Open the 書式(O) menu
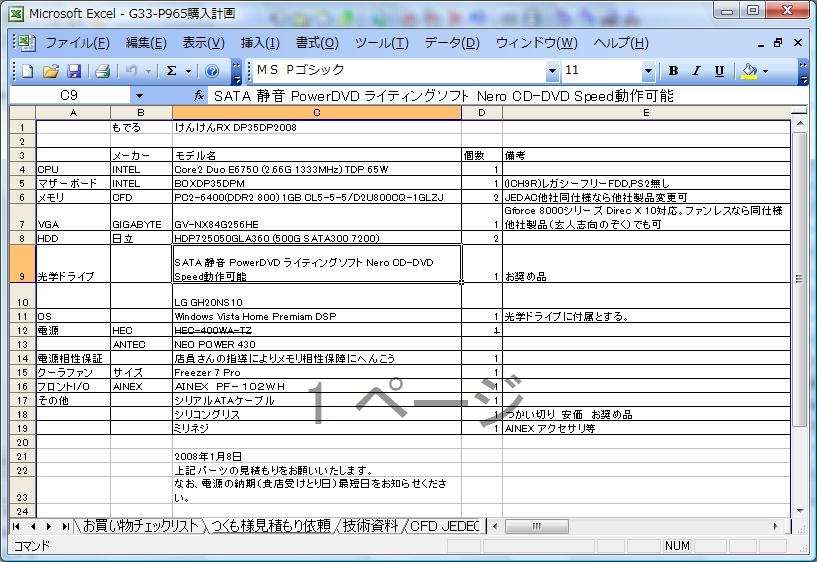817x562 pixels. [317, 43]
